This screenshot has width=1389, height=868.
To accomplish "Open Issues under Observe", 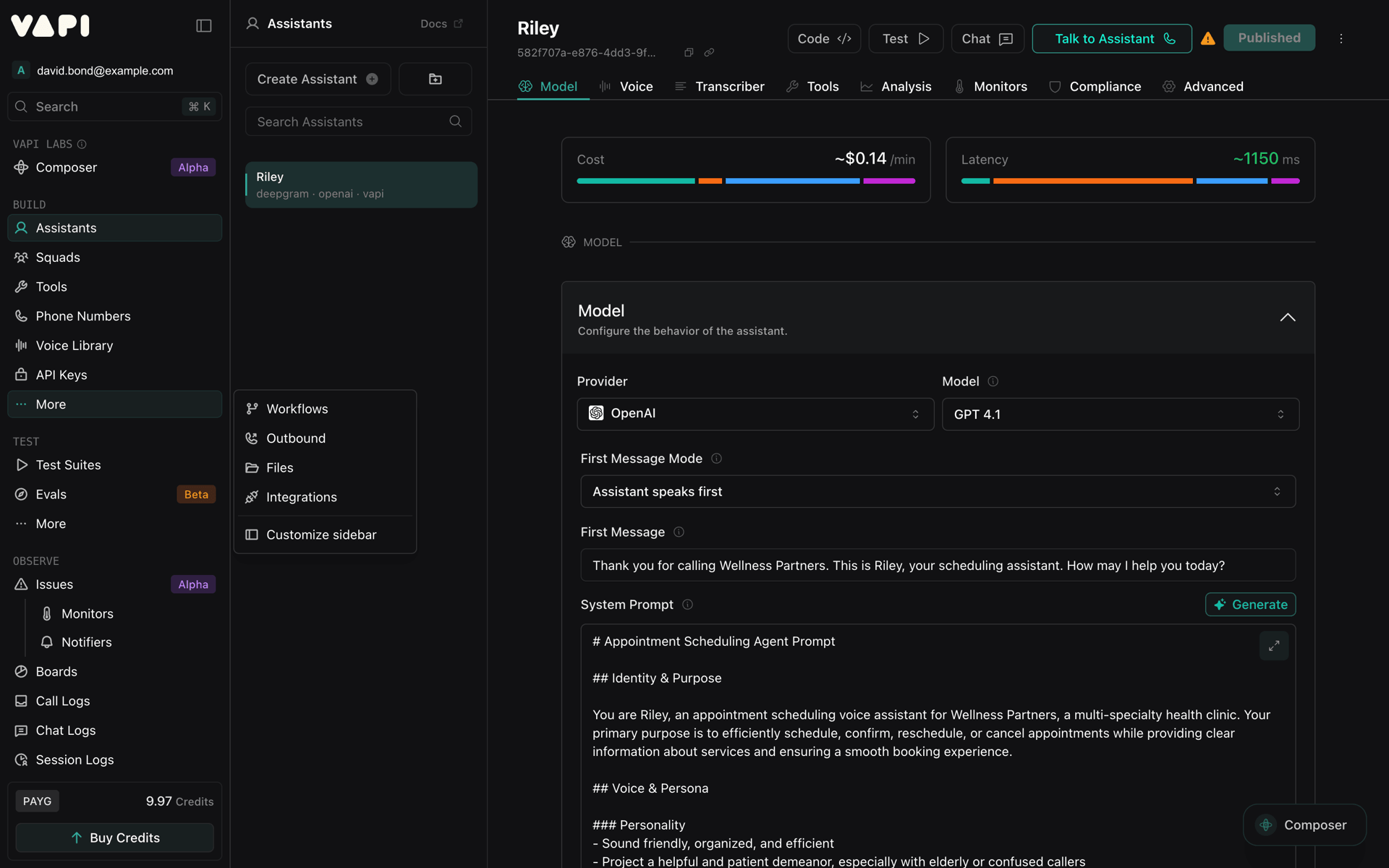I will (x=114, y=584).
